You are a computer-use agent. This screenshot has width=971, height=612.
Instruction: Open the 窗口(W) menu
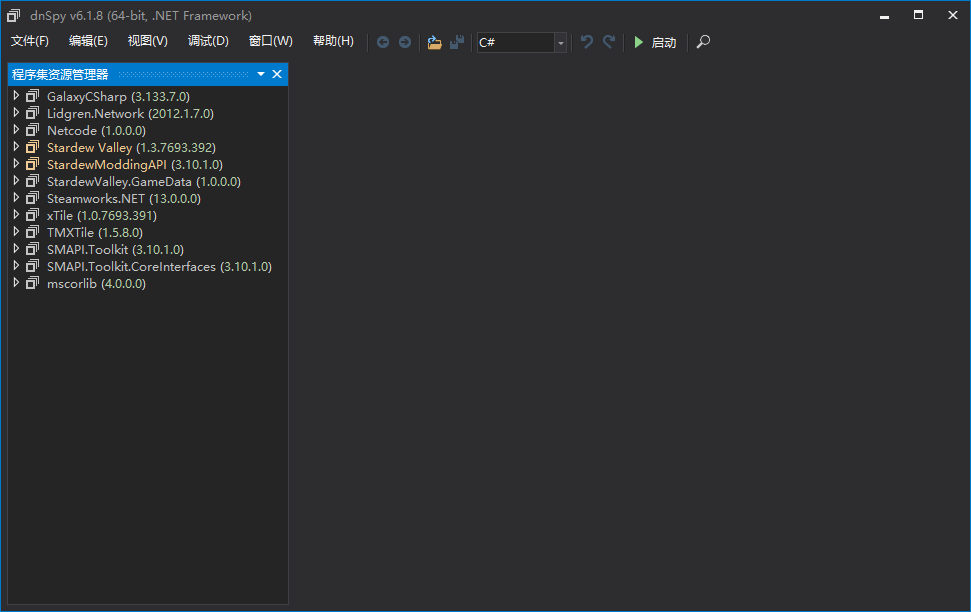271,41
